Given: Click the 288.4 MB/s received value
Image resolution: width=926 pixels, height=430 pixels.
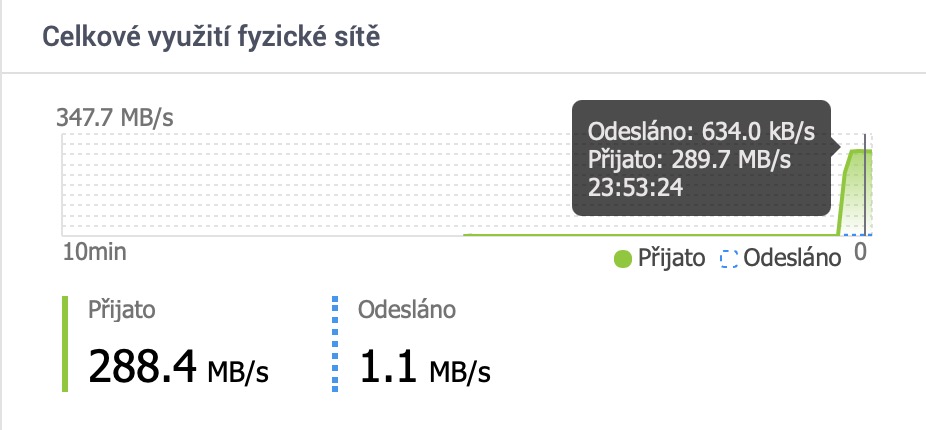Looking at the screenshot, I should point(180,369).
